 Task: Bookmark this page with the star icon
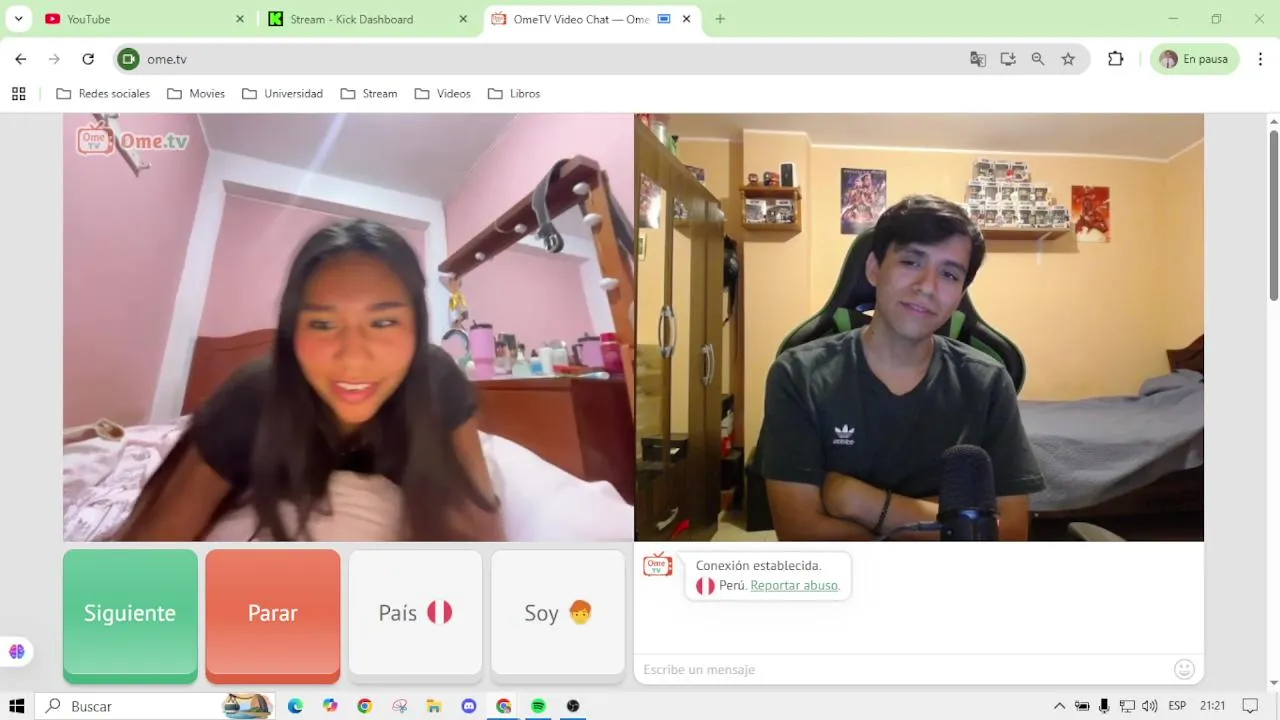1068,59
